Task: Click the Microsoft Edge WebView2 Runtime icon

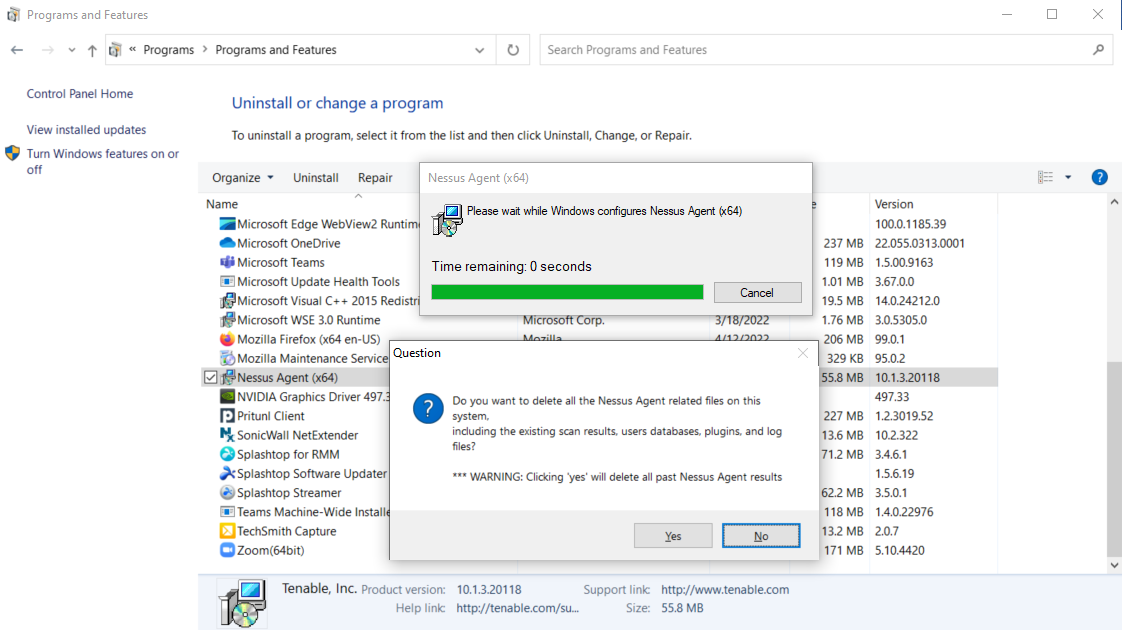Action: (227, 224)
